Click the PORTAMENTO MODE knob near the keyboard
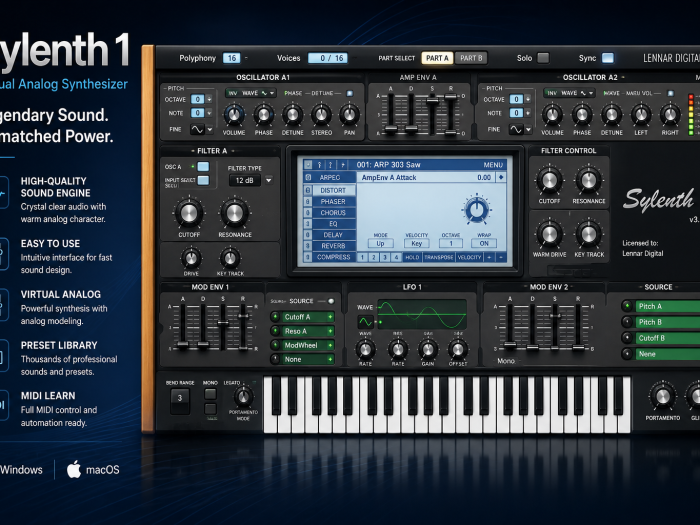 243,396
